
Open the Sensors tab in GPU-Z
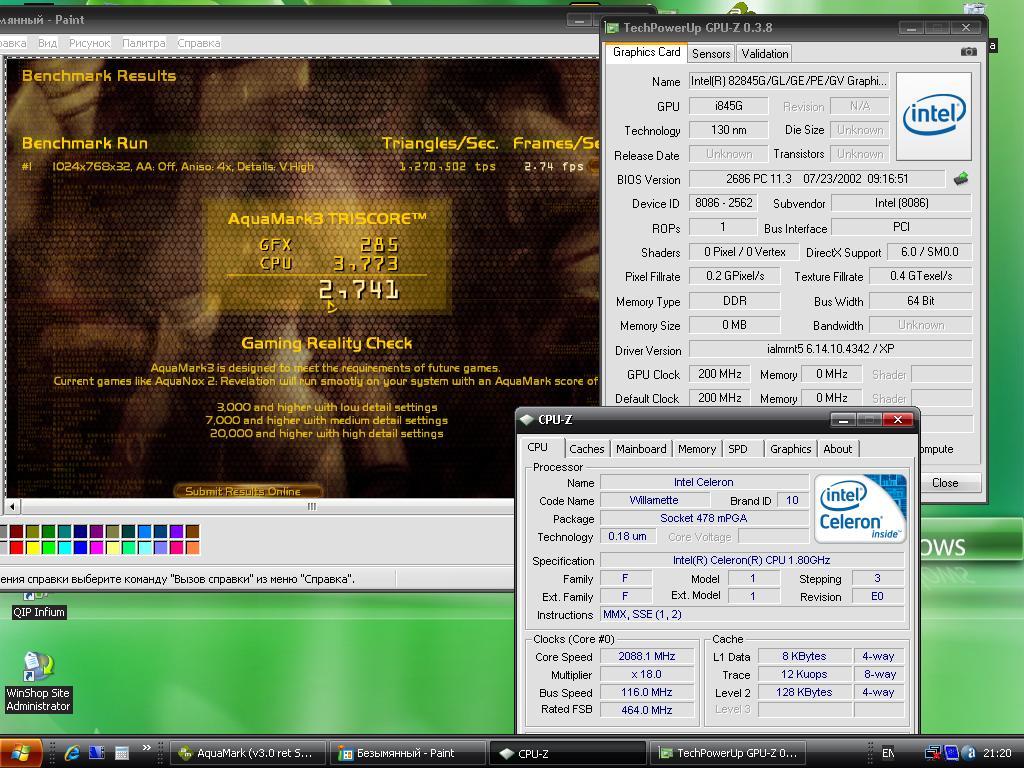pyautogui.click(x=711, y=54)
